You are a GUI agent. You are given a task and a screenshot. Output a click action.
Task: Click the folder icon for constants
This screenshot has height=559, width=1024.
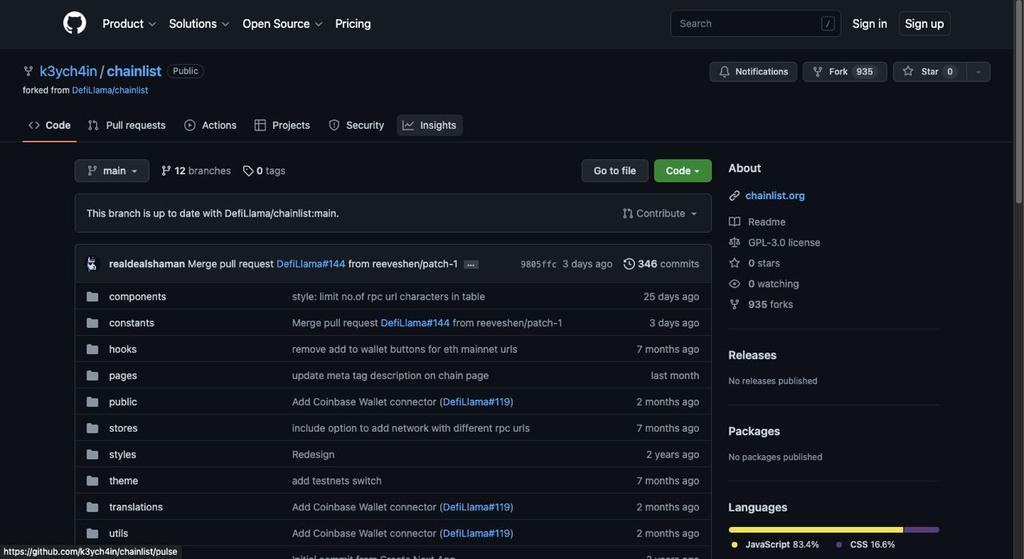click(x=93, y=323)
